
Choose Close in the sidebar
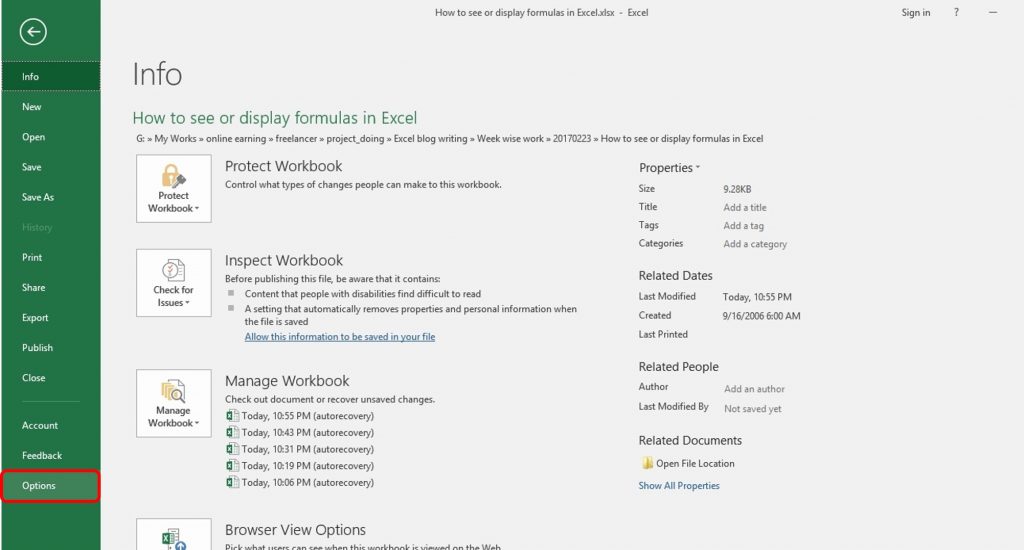[51, 378]
